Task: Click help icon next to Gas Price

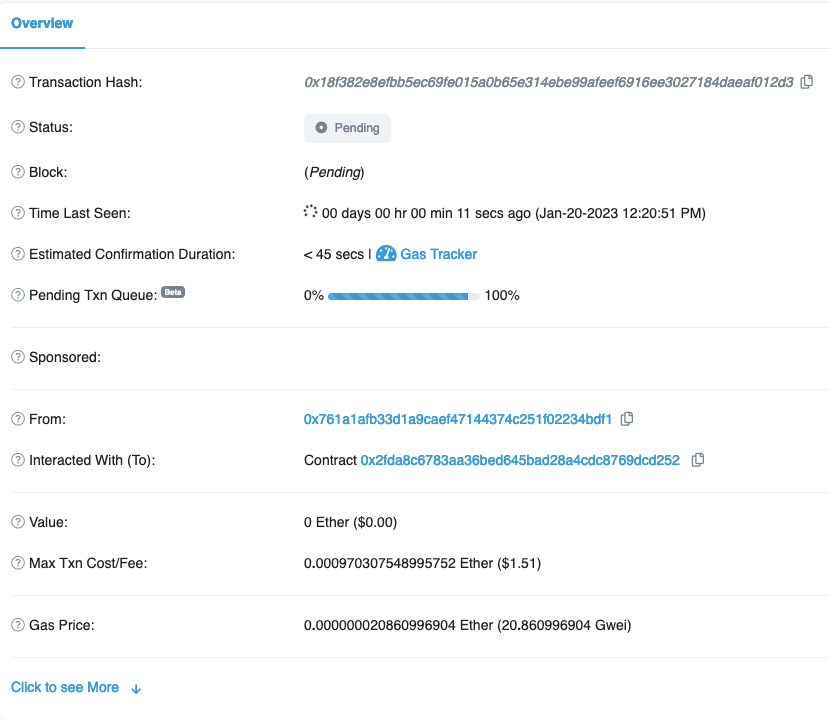Action: point(18,625)
